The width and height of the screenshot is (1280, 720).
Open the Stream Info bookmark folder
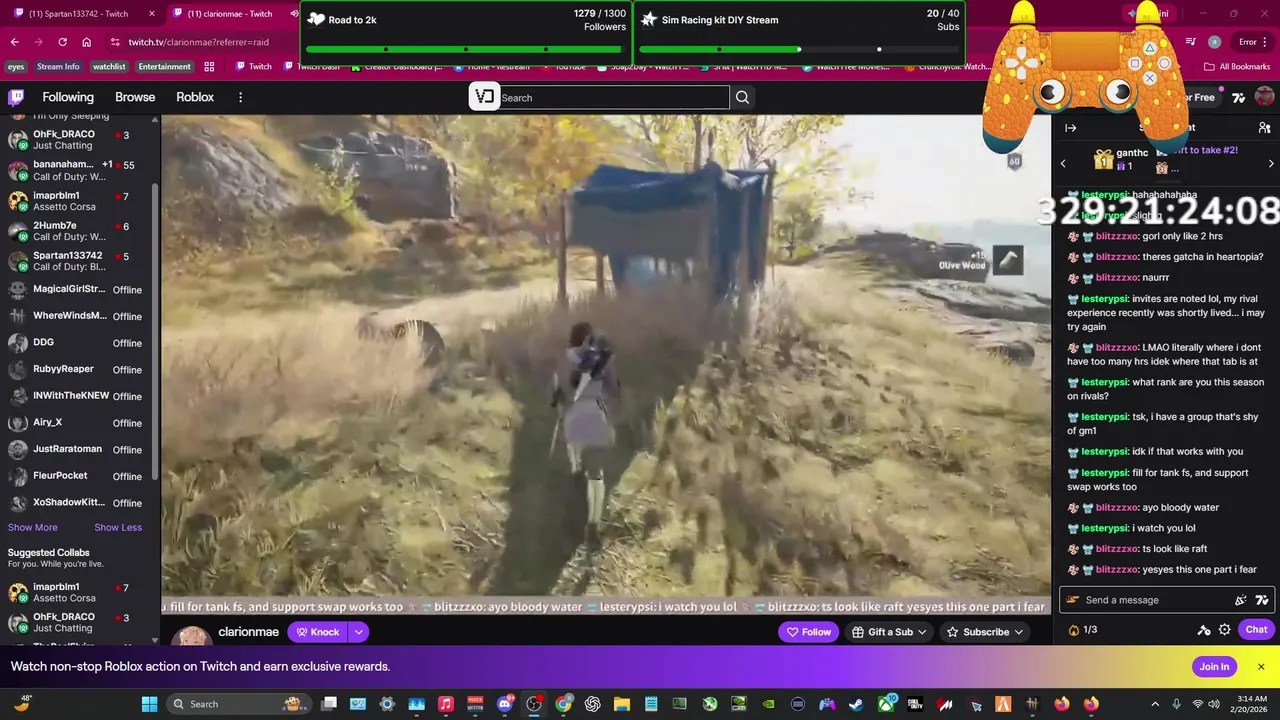coord(58,67)
